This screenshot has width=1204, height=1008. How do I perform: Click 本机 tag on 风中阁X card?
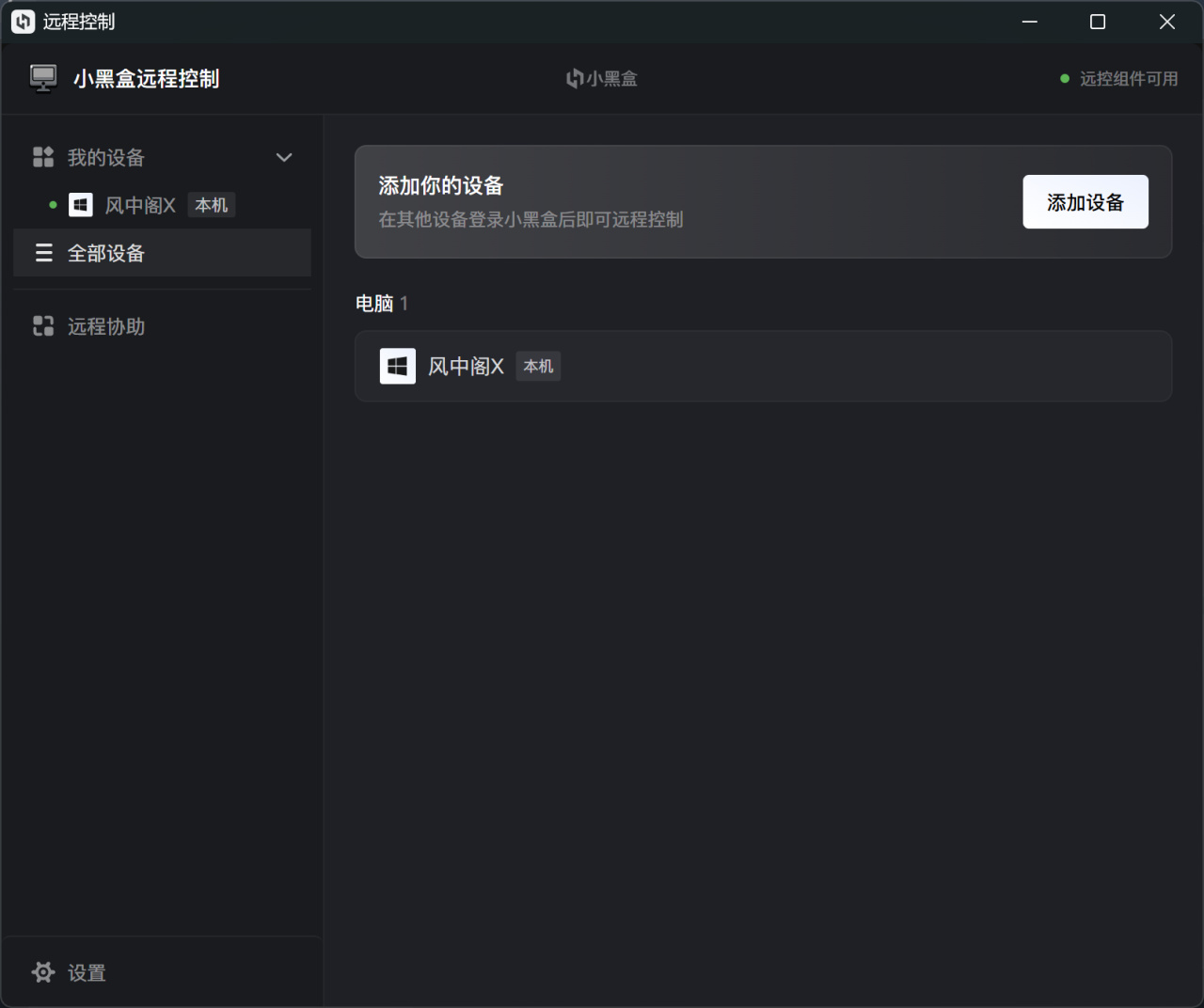(x=539, y=366)
